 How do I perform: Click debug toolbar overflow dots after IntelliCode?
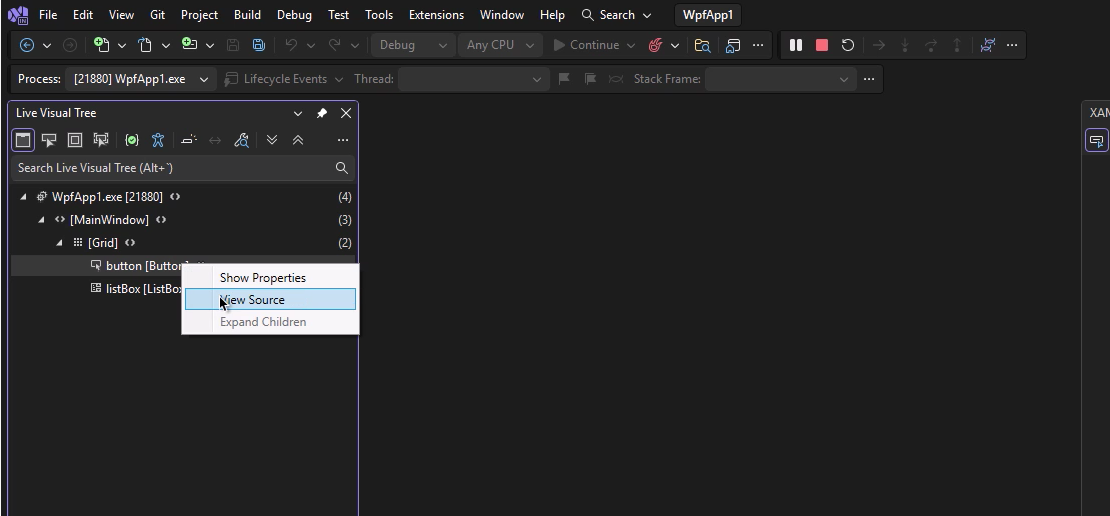[x=1012, y=45]
